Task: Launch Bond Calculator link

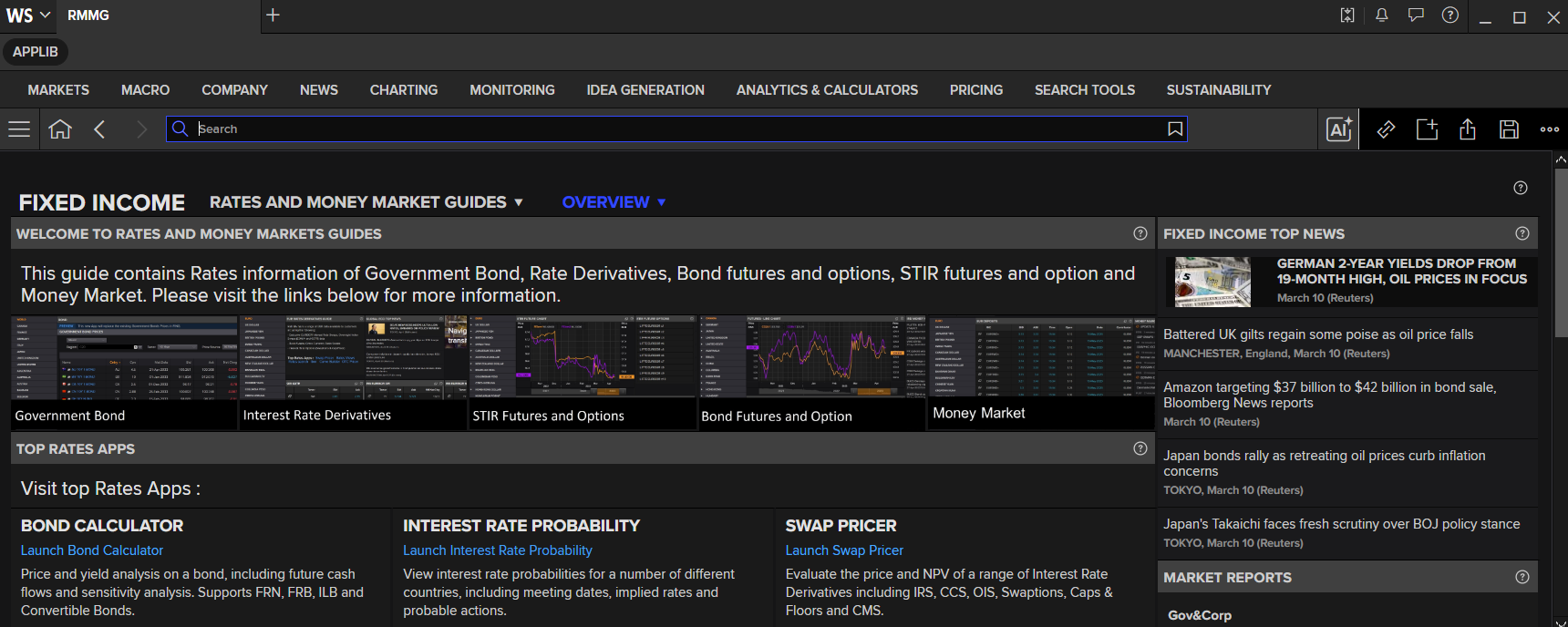Action: 92,550
